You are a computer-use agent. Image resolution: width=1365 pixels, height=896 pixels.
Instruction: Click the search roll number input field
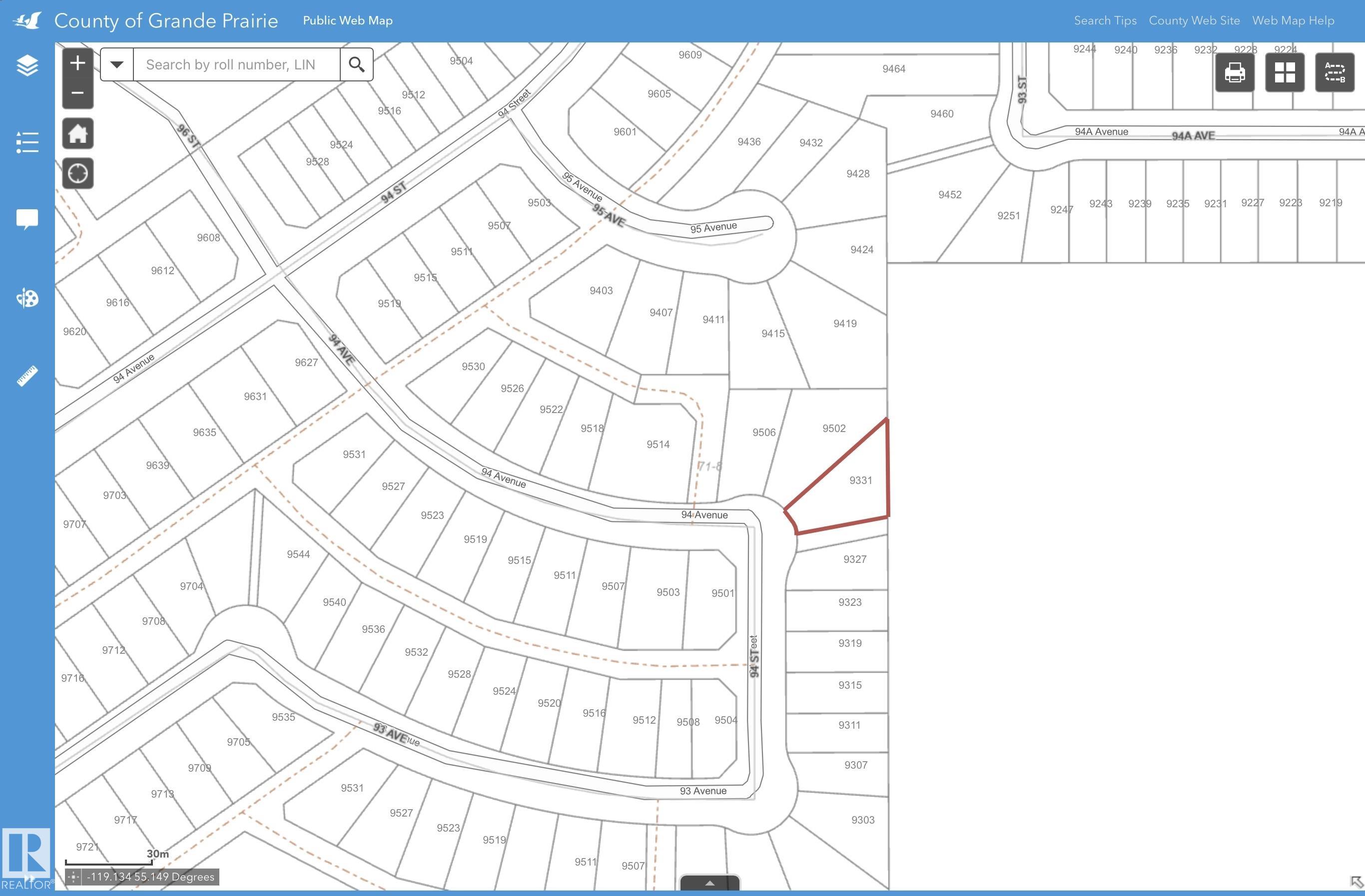pos(236,64)
